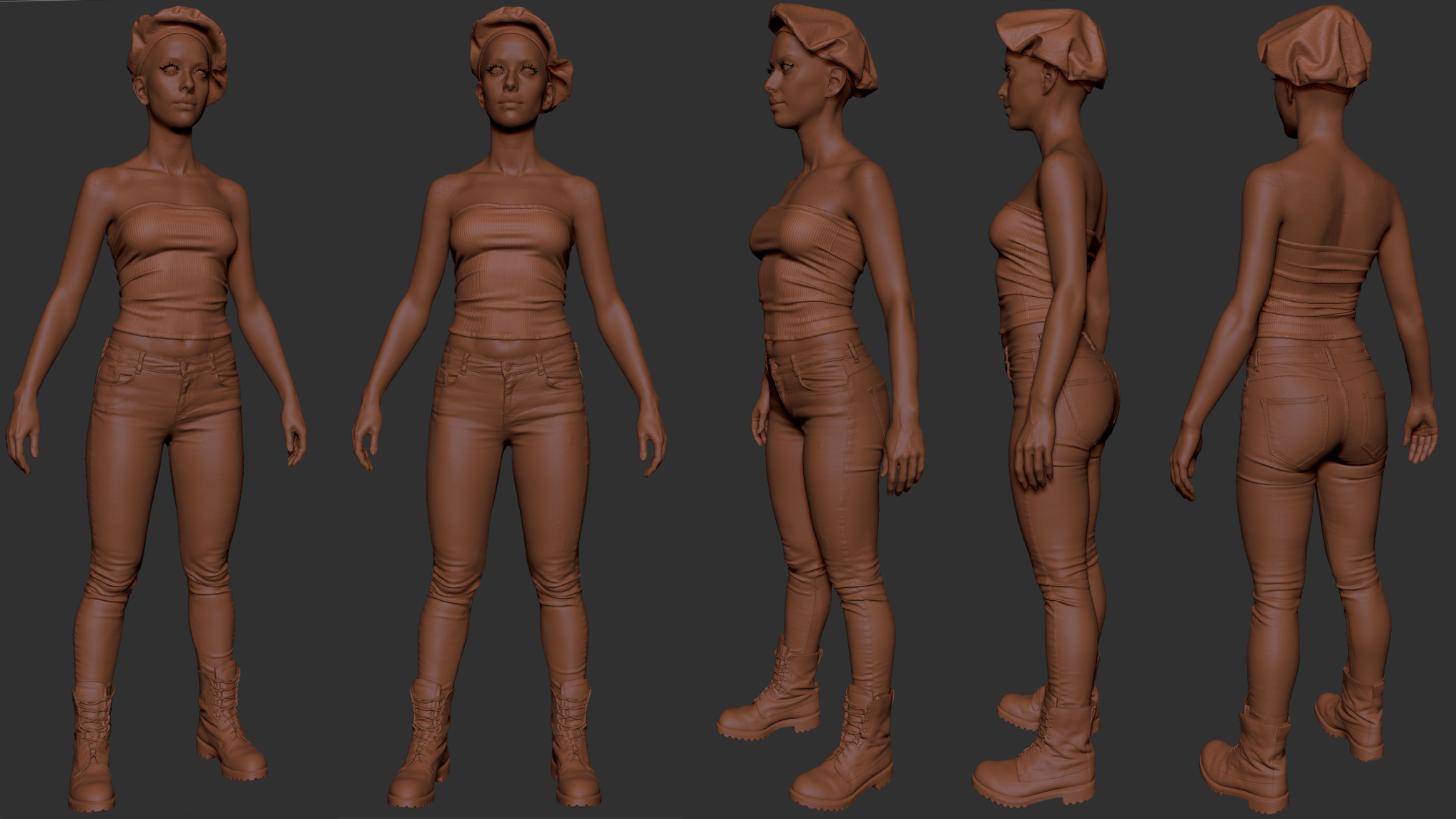
Task: Click the beret on the back-view figure
Action: 1316,46
